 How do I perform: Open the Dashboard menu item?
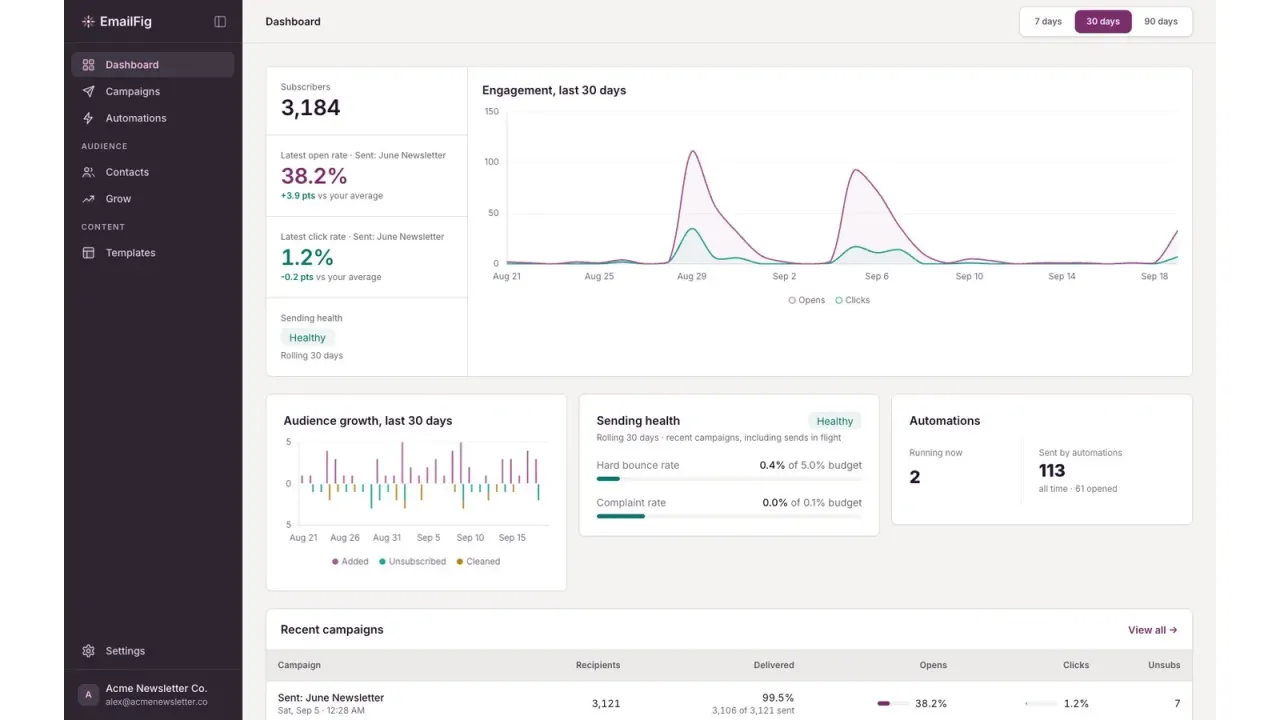(153, 65)
